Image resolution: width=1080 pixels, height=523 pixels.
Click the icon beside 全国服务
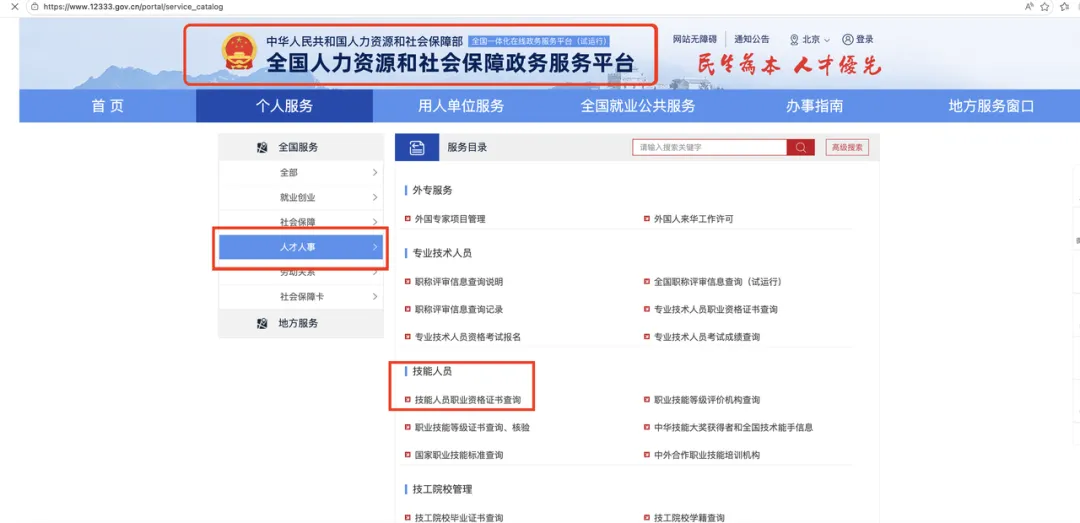coord(262,147)
